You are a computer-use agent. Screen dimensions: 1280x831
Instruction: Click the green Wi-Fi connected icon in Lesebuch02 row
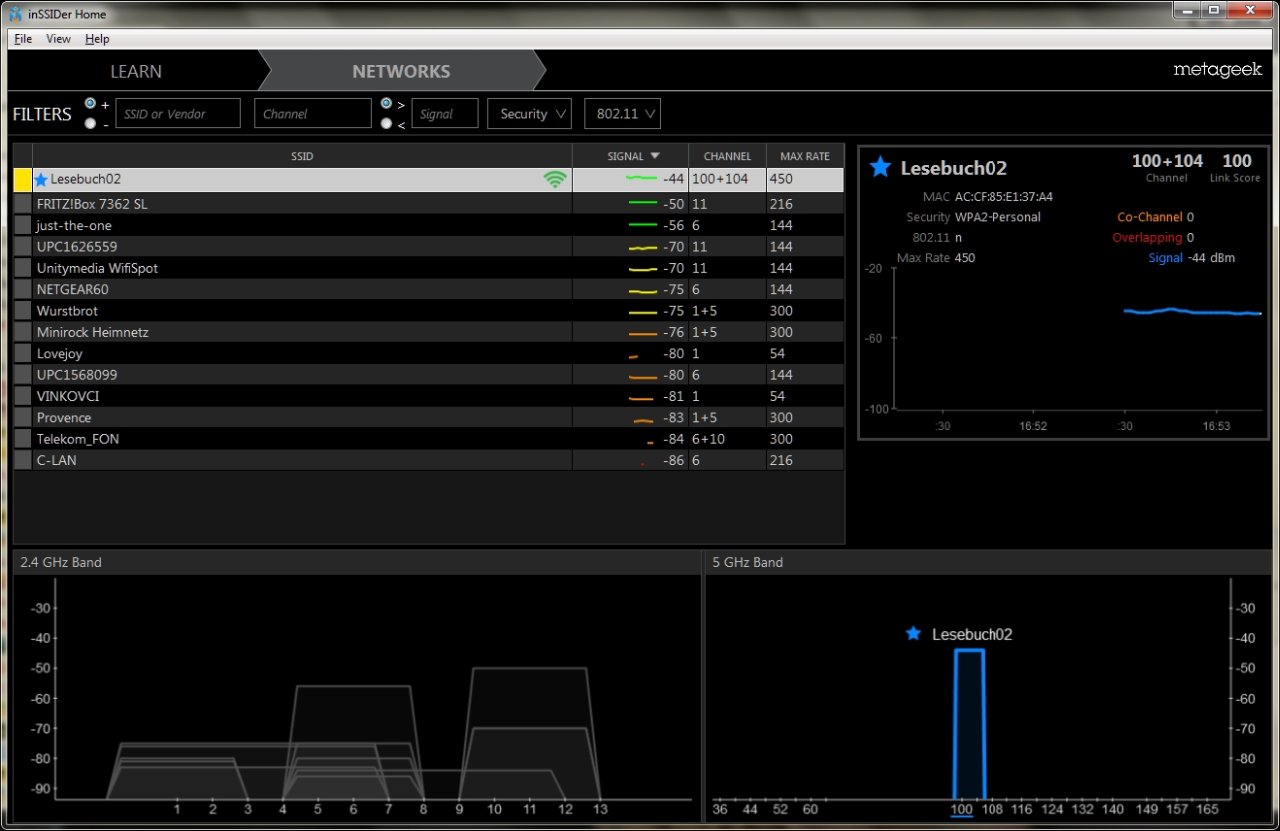tap(555, 180)
